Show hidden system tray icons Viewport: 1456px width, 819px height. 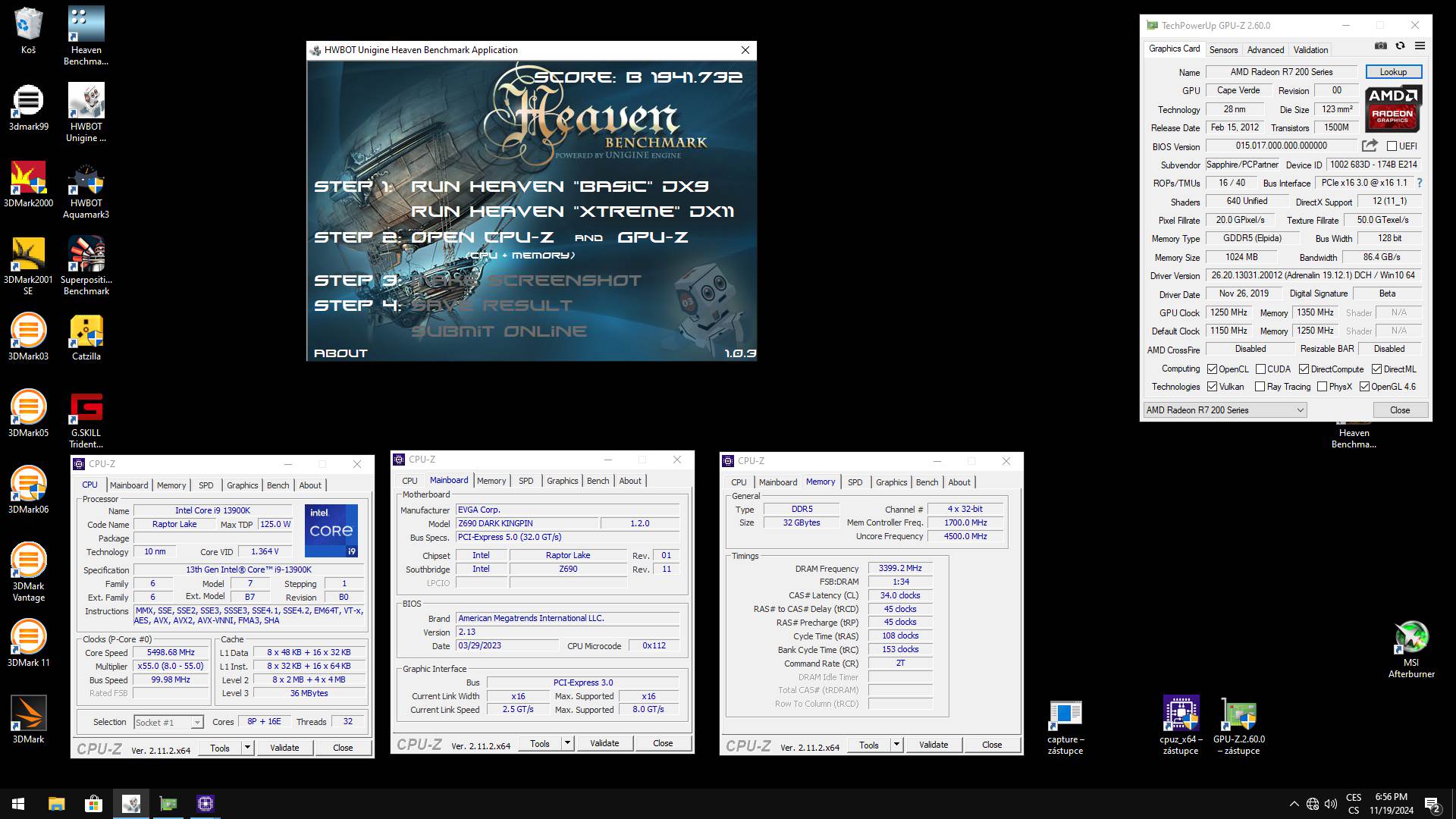tap(1294, 804)
